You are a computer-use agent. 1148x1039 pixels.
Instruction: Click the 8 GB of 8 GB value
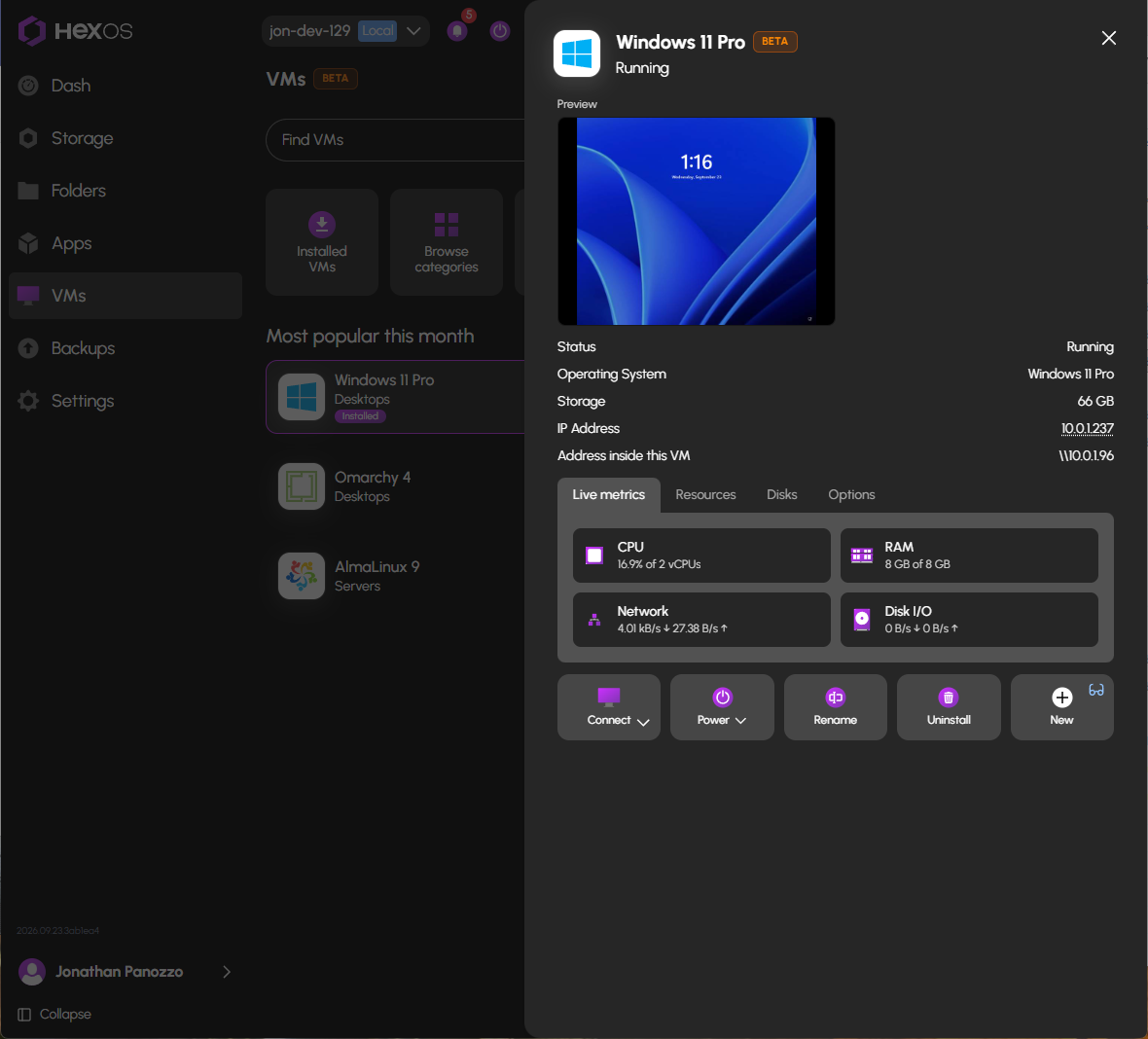[917, 564]
